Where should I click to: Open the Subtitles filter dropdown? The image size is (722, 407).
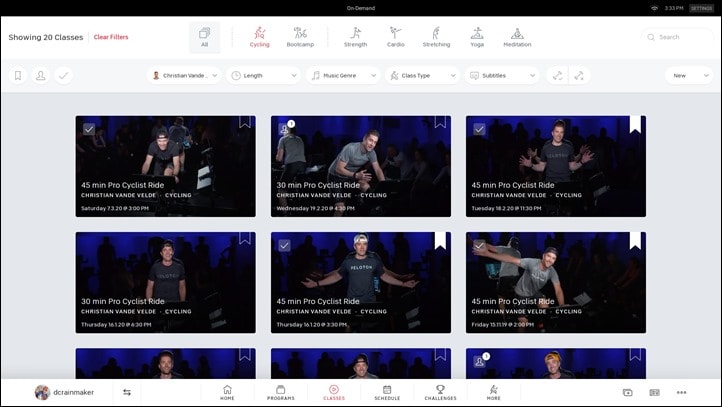(x=502, y=76)
